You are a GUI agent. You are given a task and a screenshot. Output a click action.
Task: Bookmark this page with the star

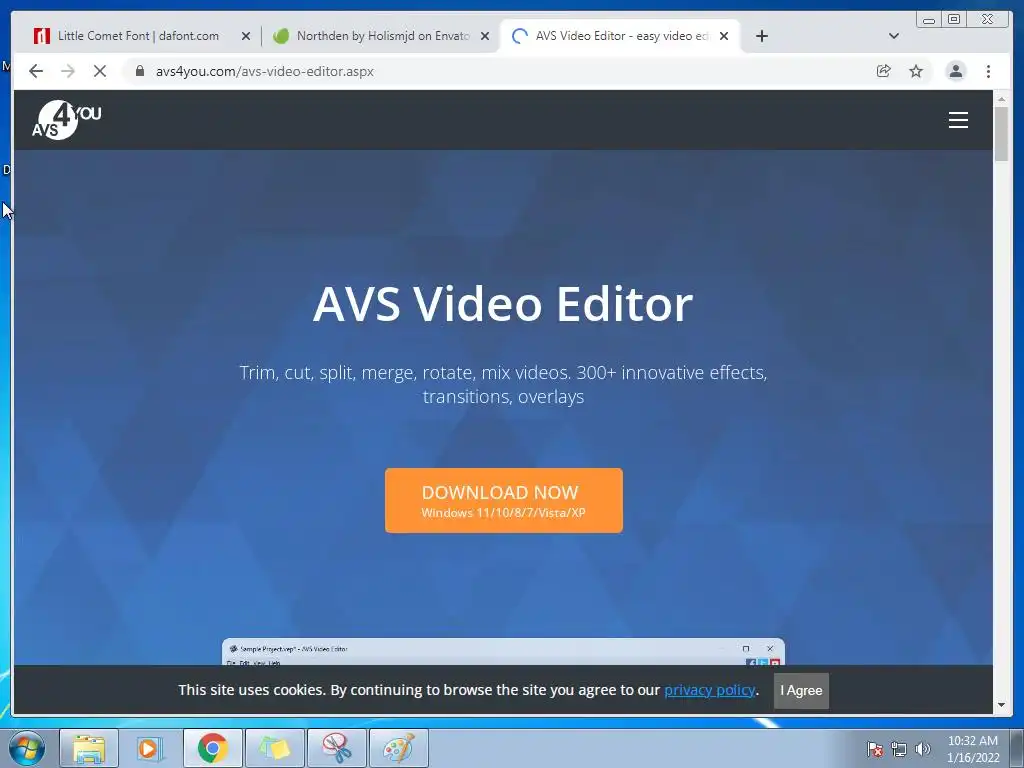coord(916,71)
